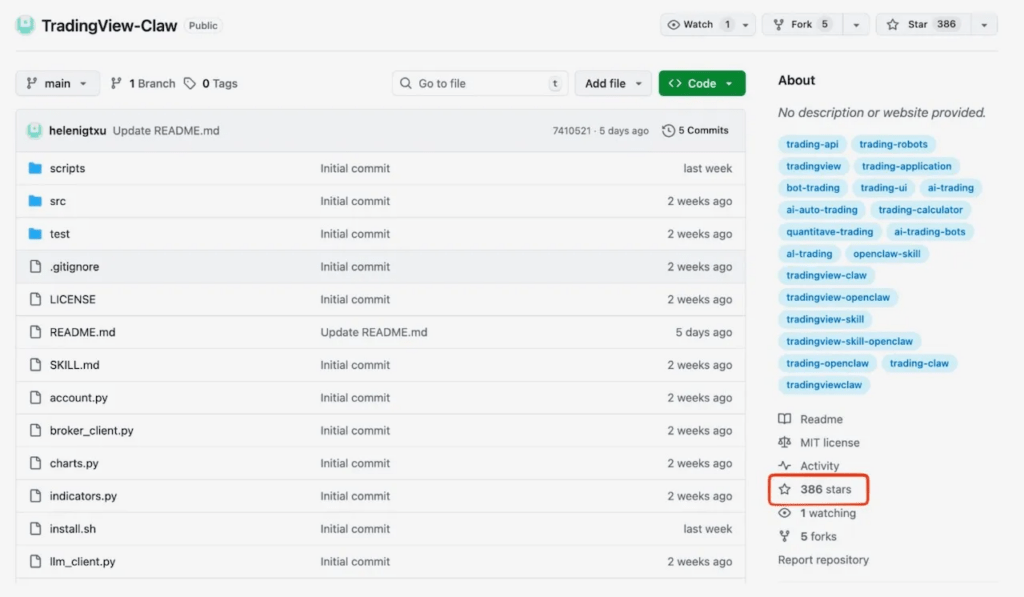The height and width of the screenshot is (597, 1024).
Task: Click the commit history clock icon
Action: pos(669,131)
